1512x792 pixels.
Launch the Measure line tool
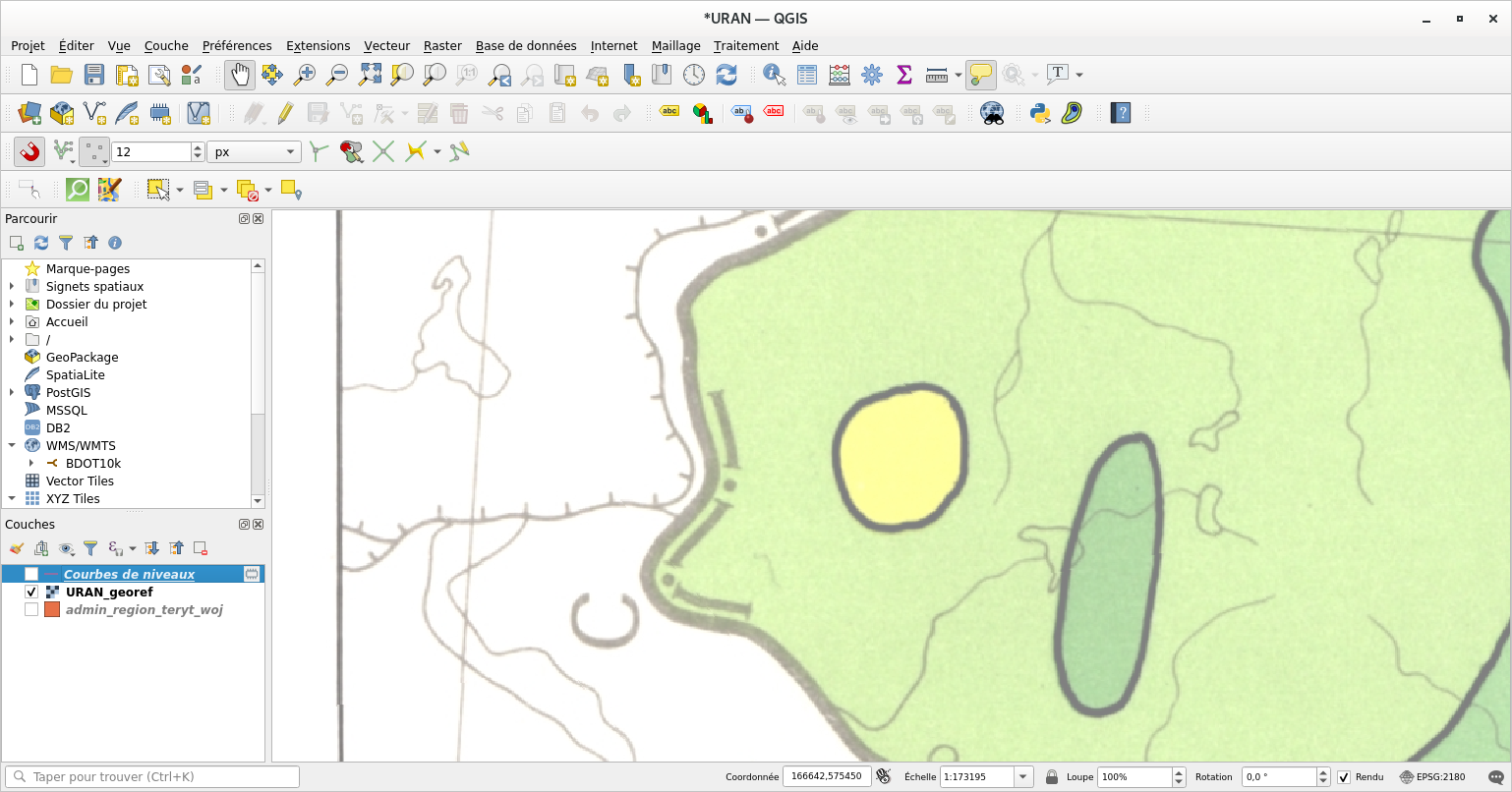(933, 74)
